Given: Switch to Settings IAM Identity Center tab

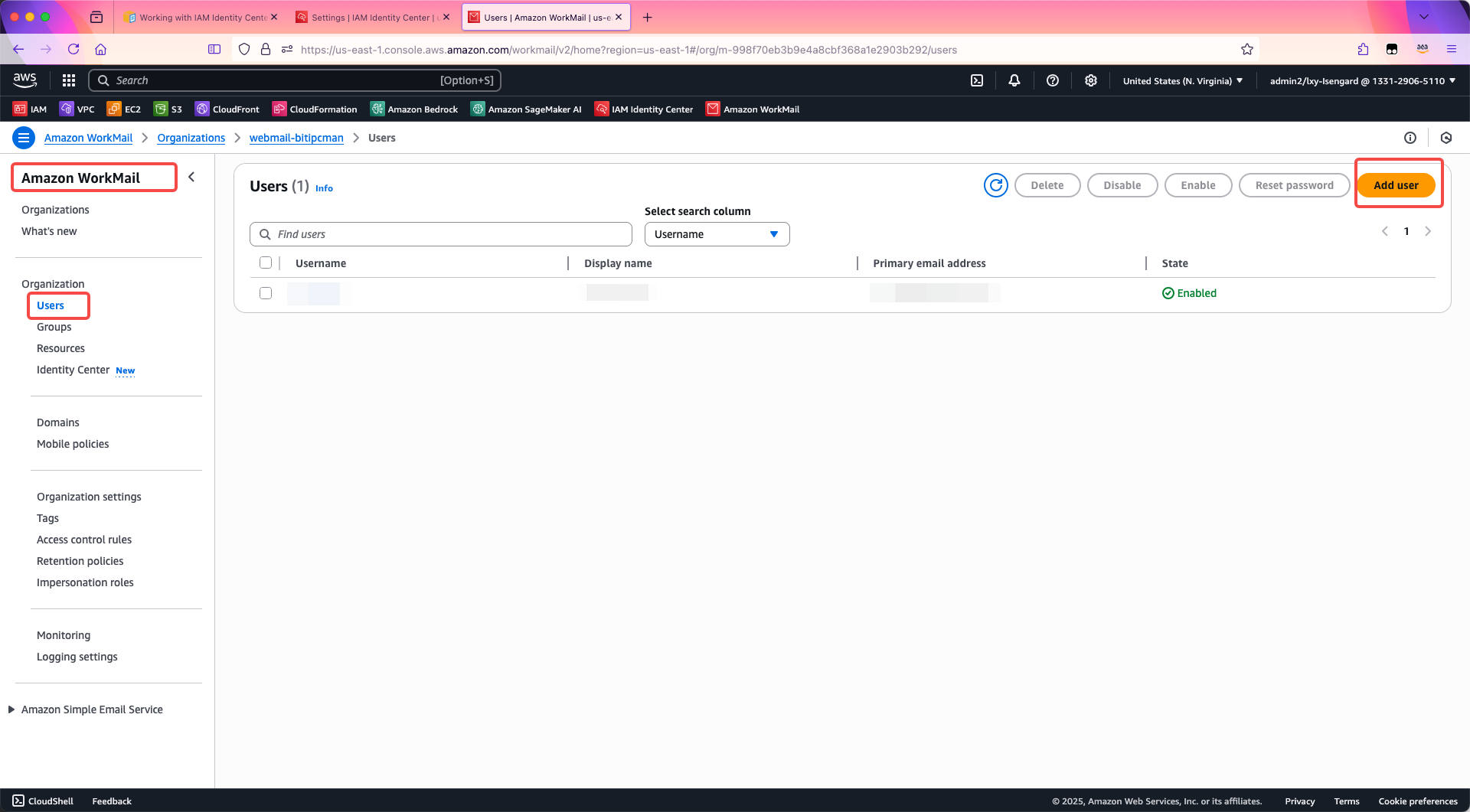Looking at the screenshot, I should click(x=373, y=17).
